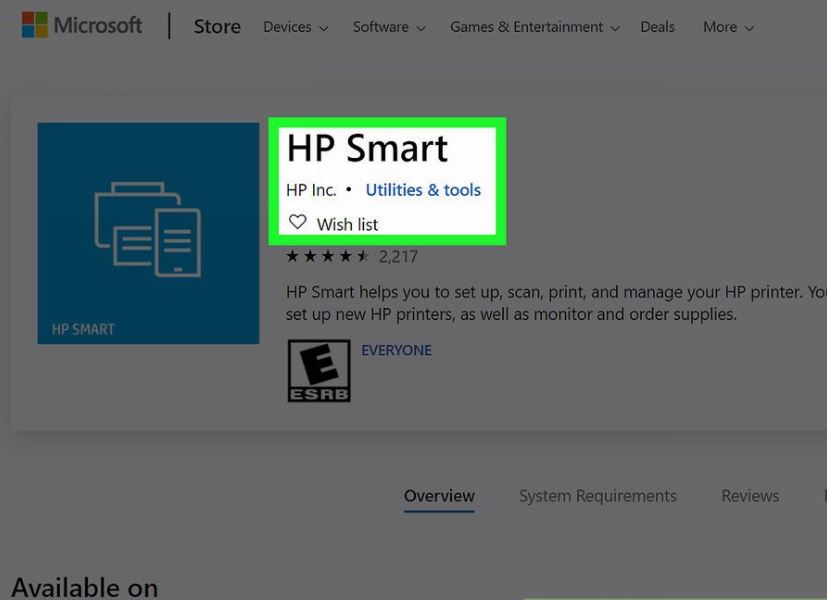Viewport: 827px width, 600px height.
Task: Select the Overview tab
Action: (439, 496)
